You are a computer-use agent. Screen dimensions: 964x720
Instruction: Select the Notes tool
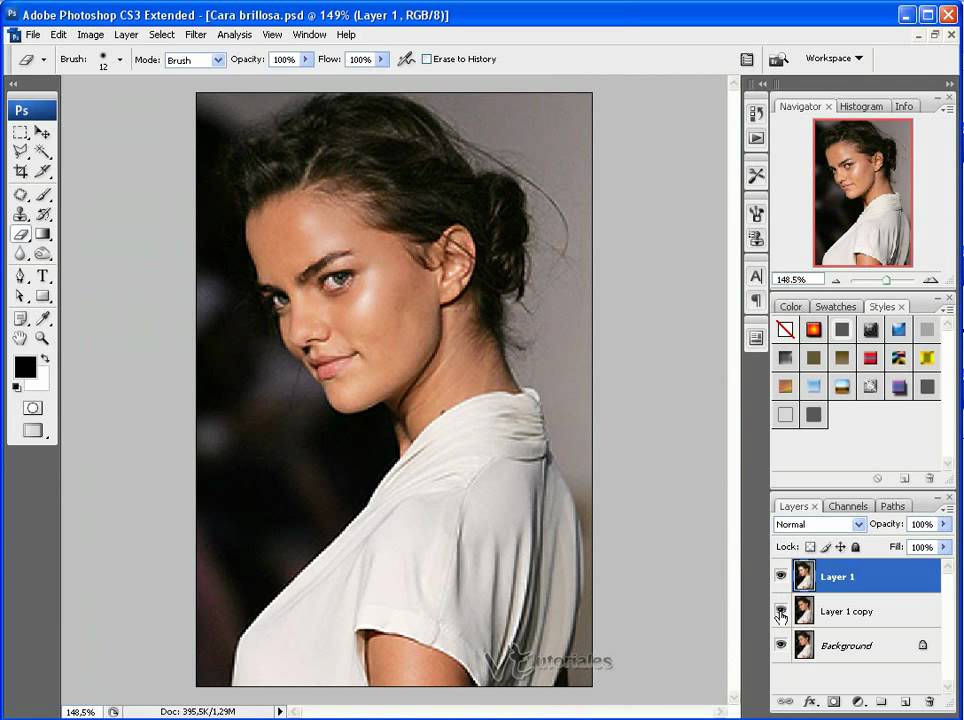click(20, 318)
